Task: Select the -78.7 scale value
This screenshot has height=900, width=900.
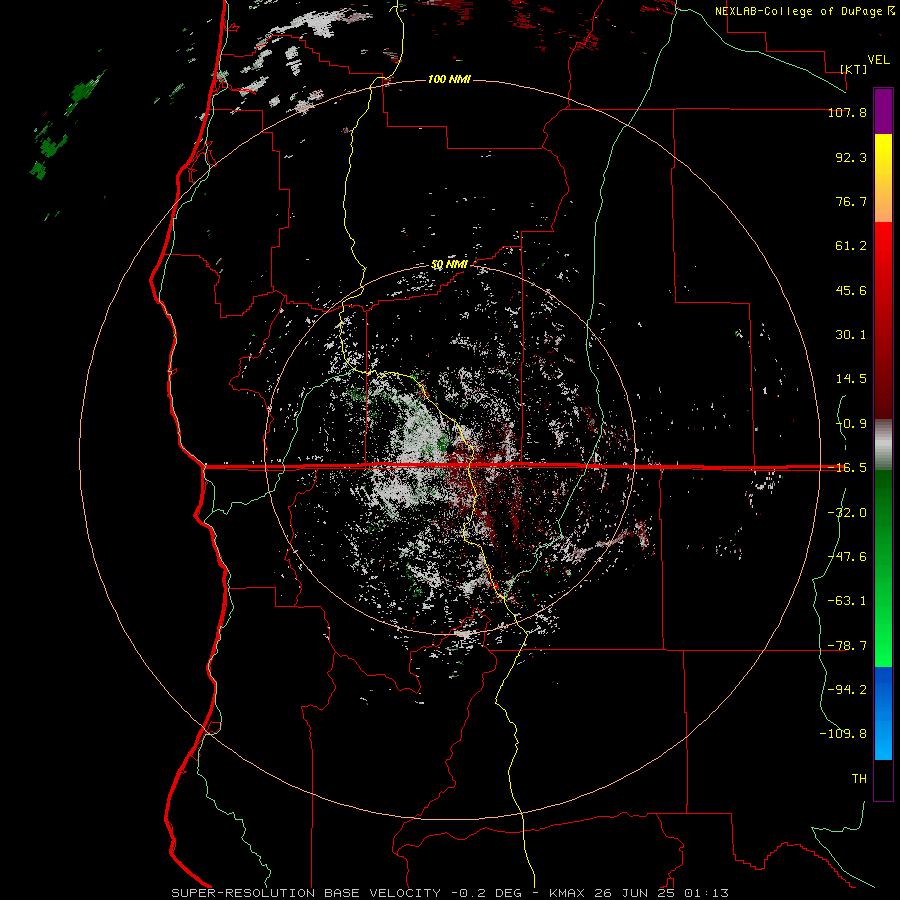Action: tap(847, 646)
